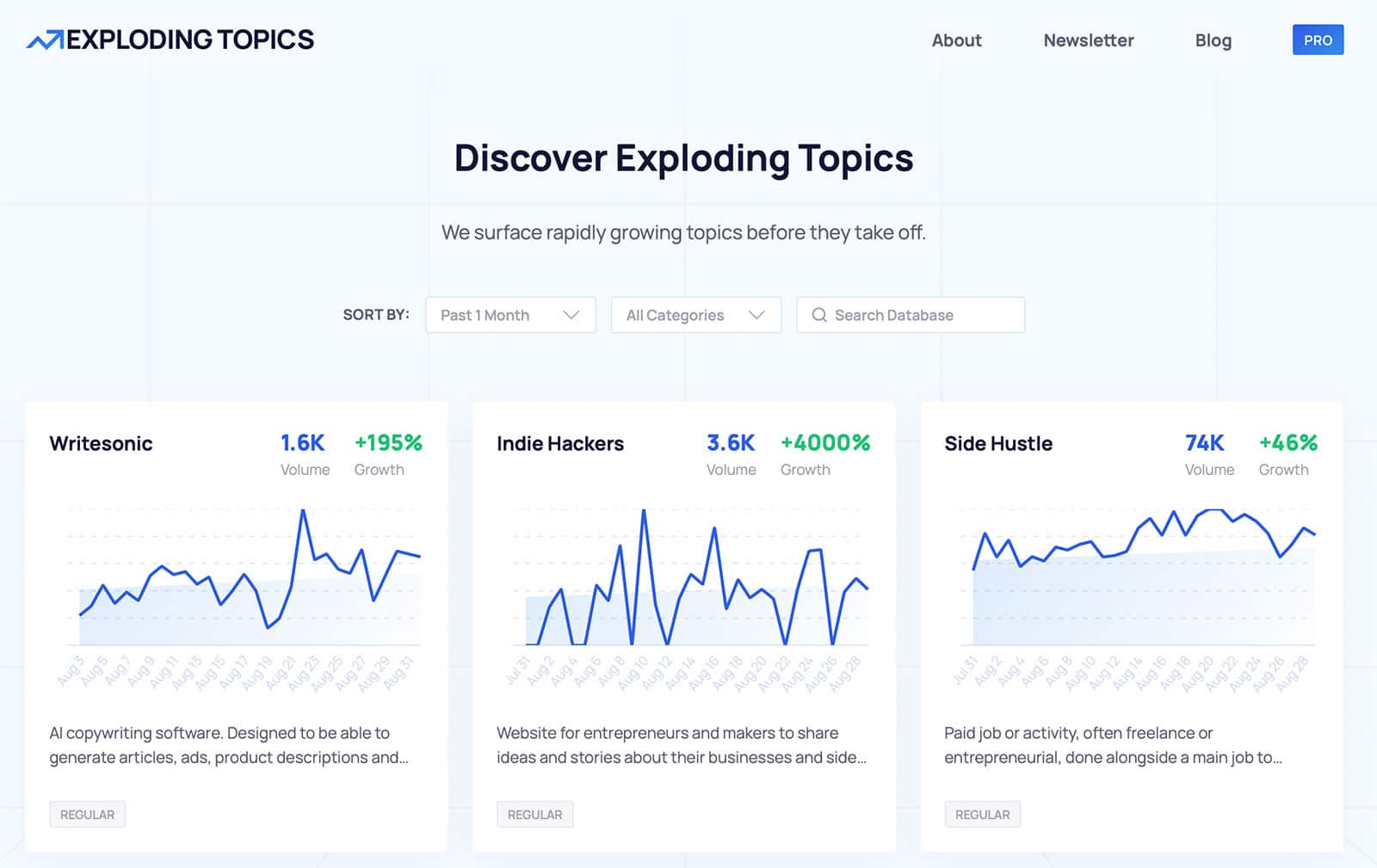Click the REGULAR tag on Indie Hackers card
This screenshot has height=868, width=1377.
534,815
